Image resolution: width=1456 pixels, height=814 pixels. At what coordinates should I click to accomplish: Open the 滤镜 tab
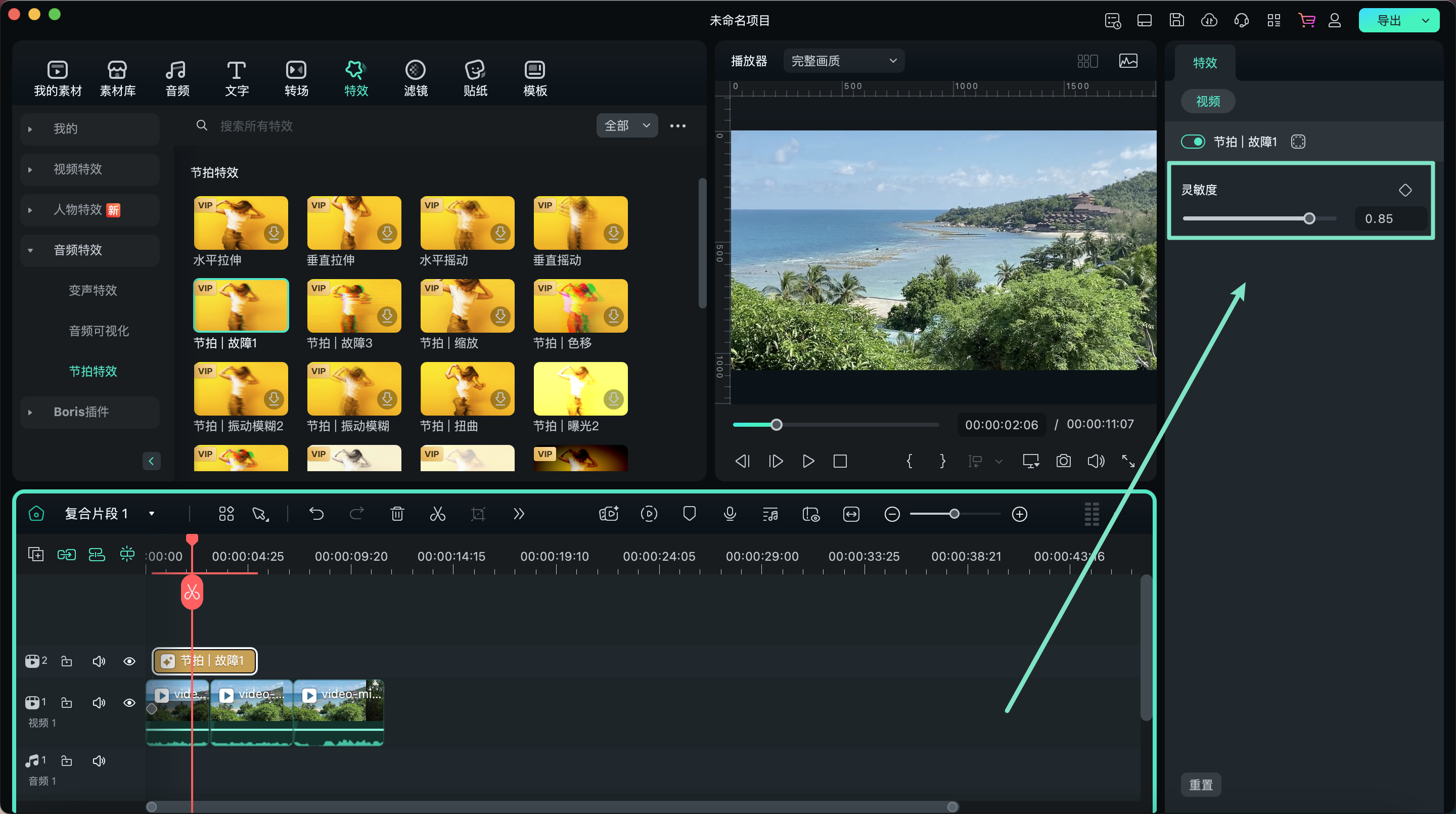[416, 78]
